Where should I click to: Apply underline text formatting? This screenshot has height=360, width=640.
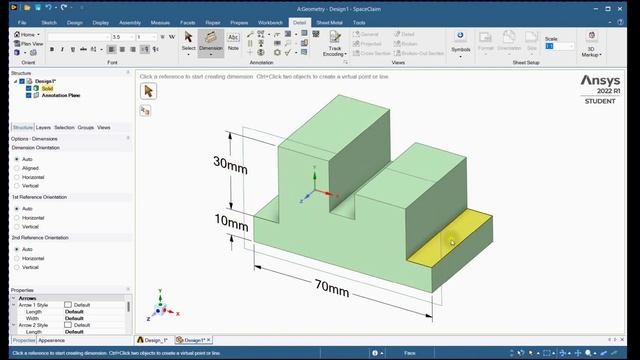73,49
